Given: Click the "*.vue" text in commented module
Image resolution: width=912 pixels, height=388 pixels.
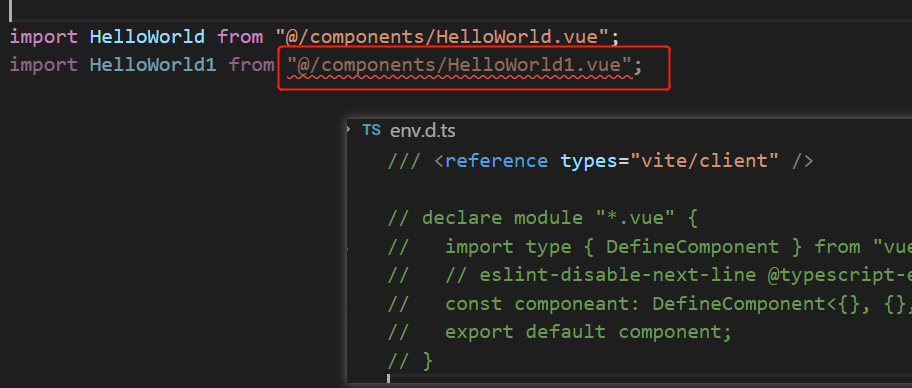Looking at the screenshot, I should tap(635, 218).
